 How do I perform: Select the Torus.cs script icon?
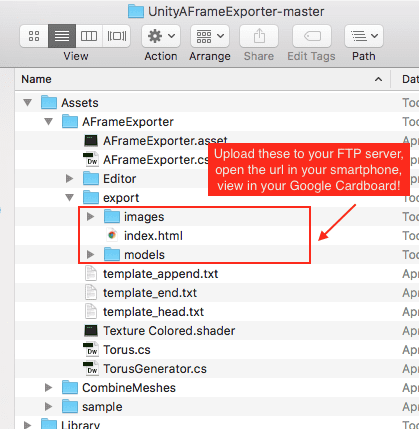(x=91, y=350)
